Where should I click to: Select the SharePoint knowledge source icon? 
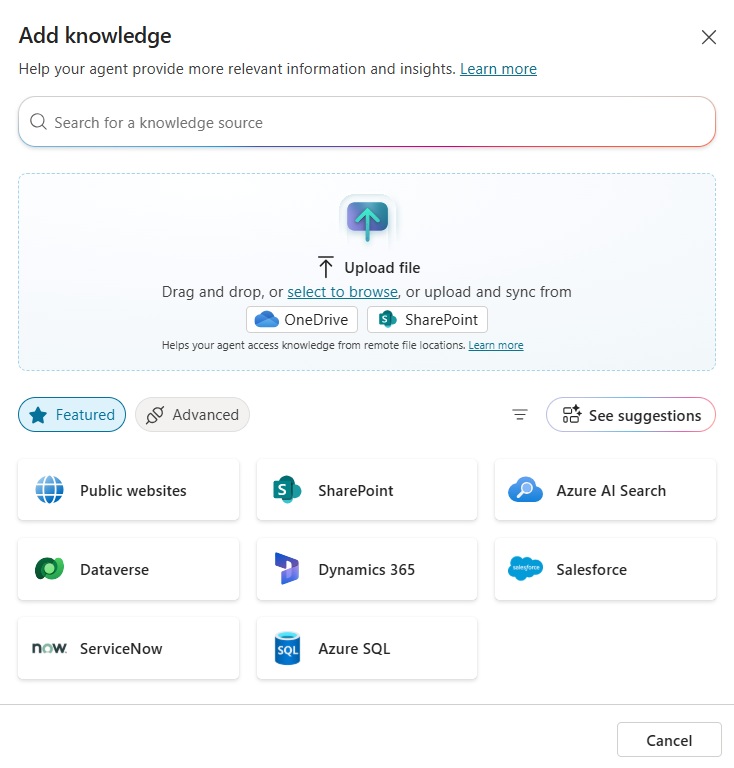[287, 490]
